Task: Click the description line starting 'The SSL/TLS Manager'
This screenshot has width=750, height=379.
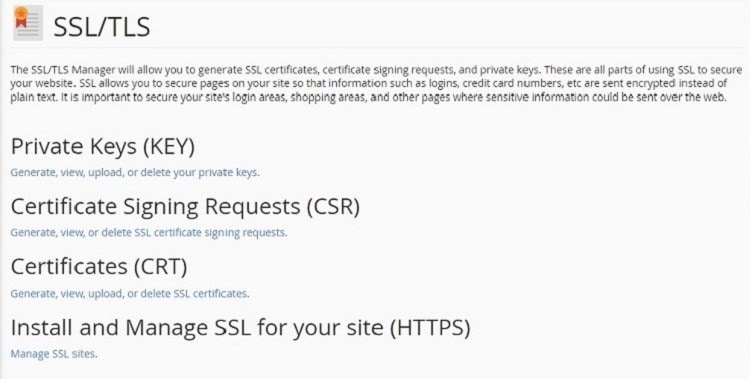Action: 376,70
